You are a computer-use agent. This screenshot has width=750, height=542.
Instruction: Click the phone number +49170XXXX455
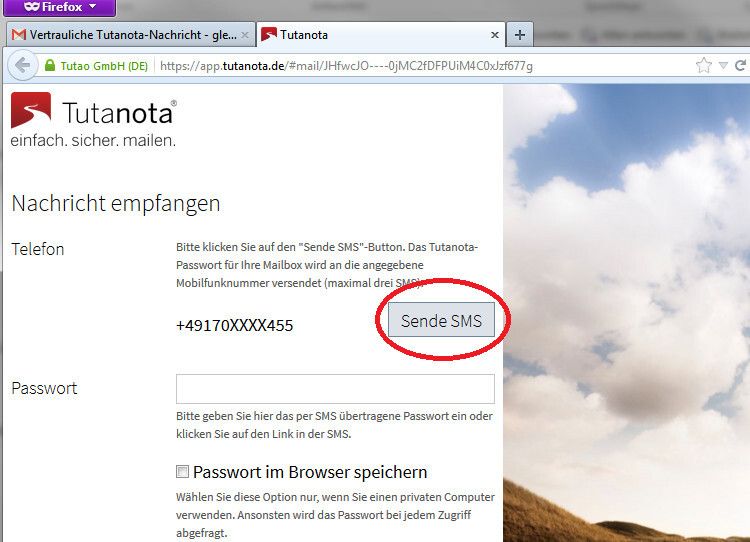(234, 326)
